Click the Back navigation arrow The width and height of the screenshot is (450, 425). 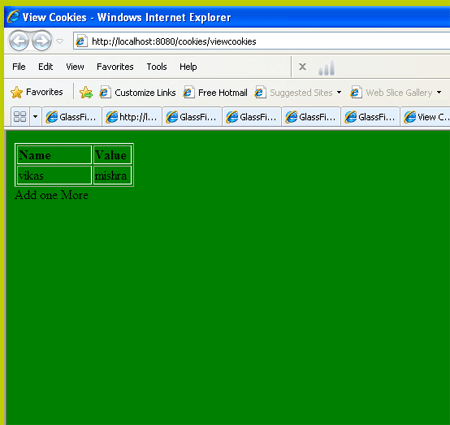(19, 41)
